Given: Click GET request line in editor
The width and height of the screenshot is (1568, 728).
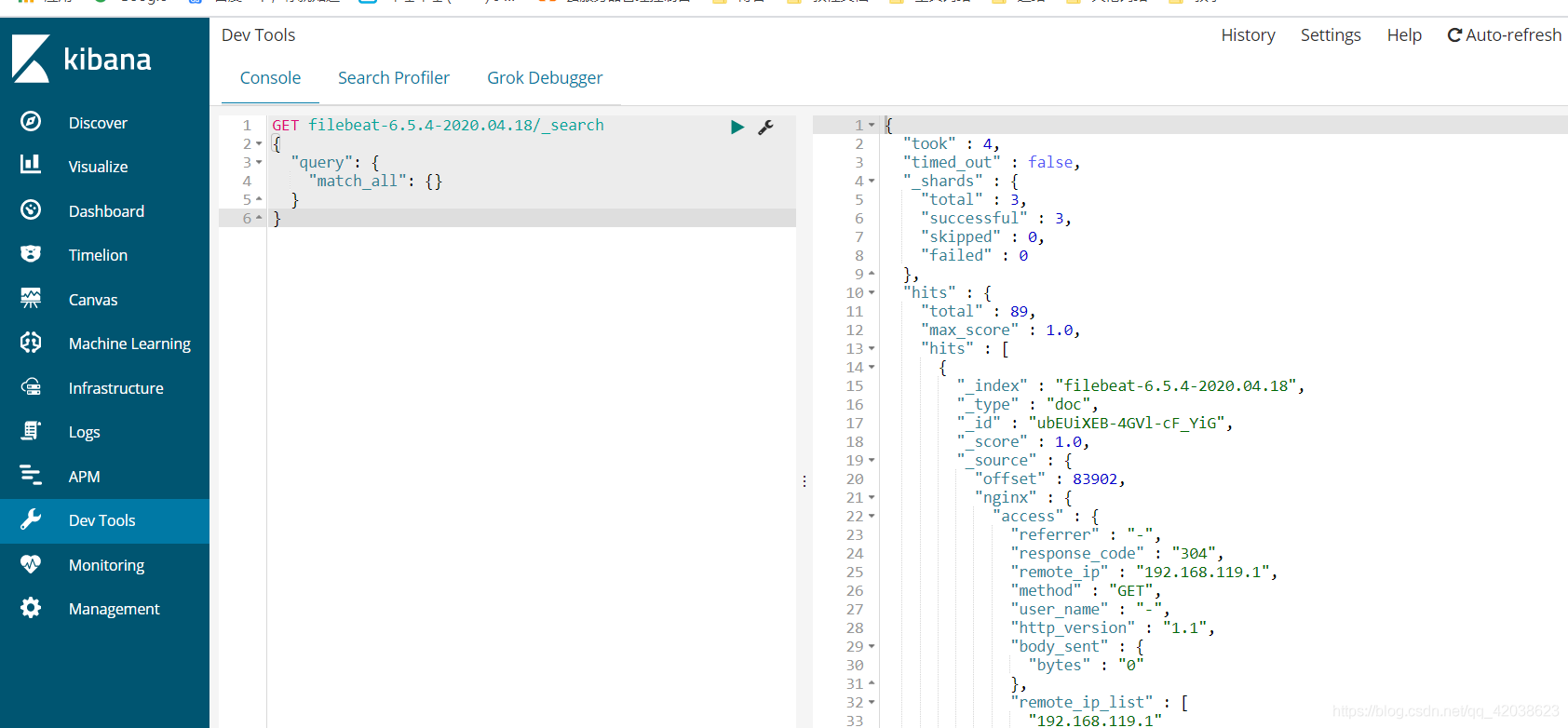Looking at the screenshot, I should coord(438,125).
